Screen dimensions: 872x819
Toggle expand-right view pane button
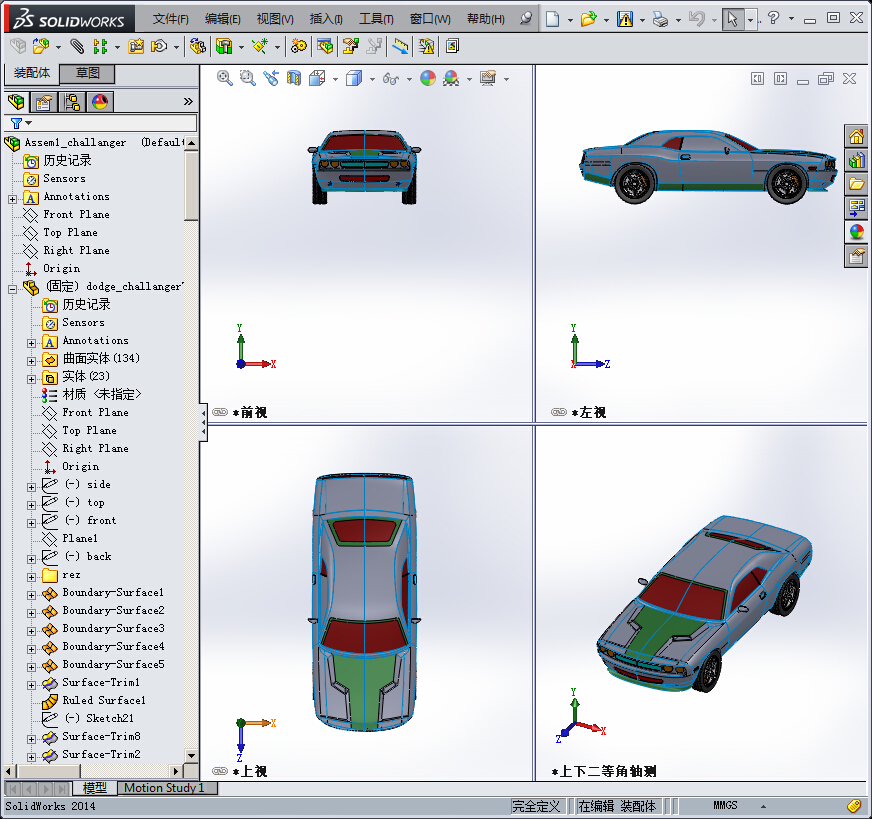(781, 78)
